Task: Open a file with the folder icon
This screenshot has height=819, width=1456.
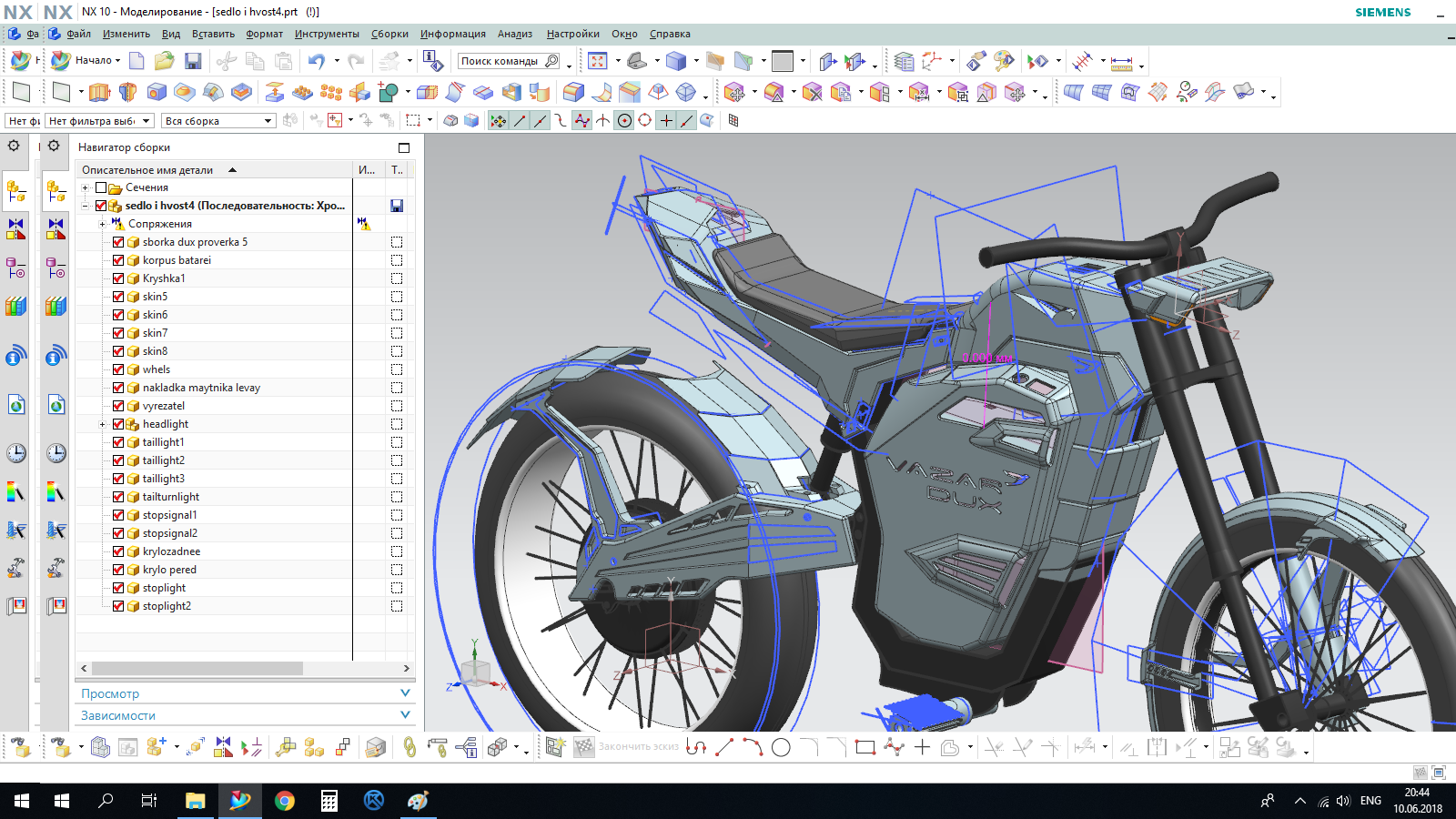Action: pyautogui.click(x=164, y=61)
